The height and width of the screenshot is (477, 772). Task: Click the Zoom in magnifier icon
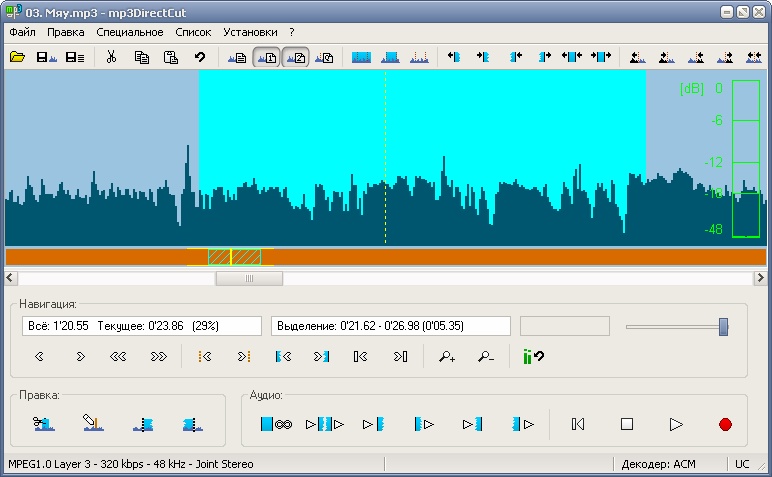[x=447, y=355]
